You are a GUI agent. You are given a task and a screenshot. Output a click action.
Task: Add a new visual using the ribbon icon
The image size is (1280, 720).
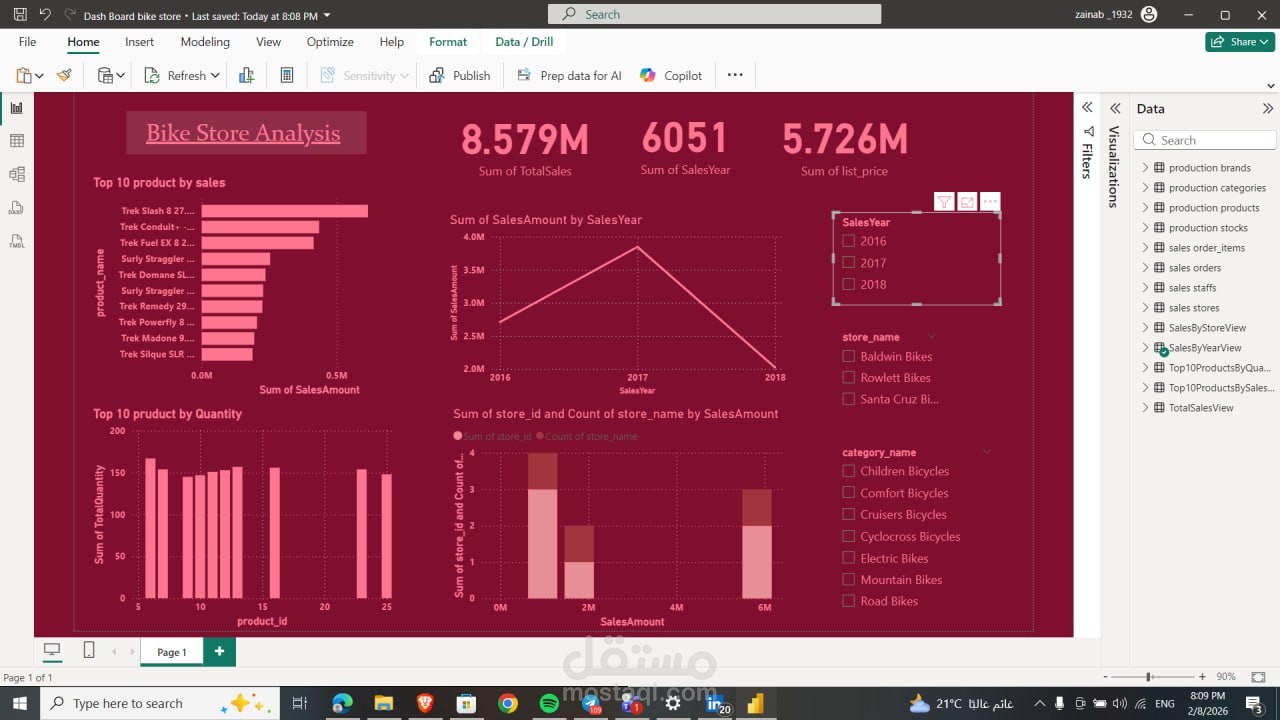(x=246, y=74)
